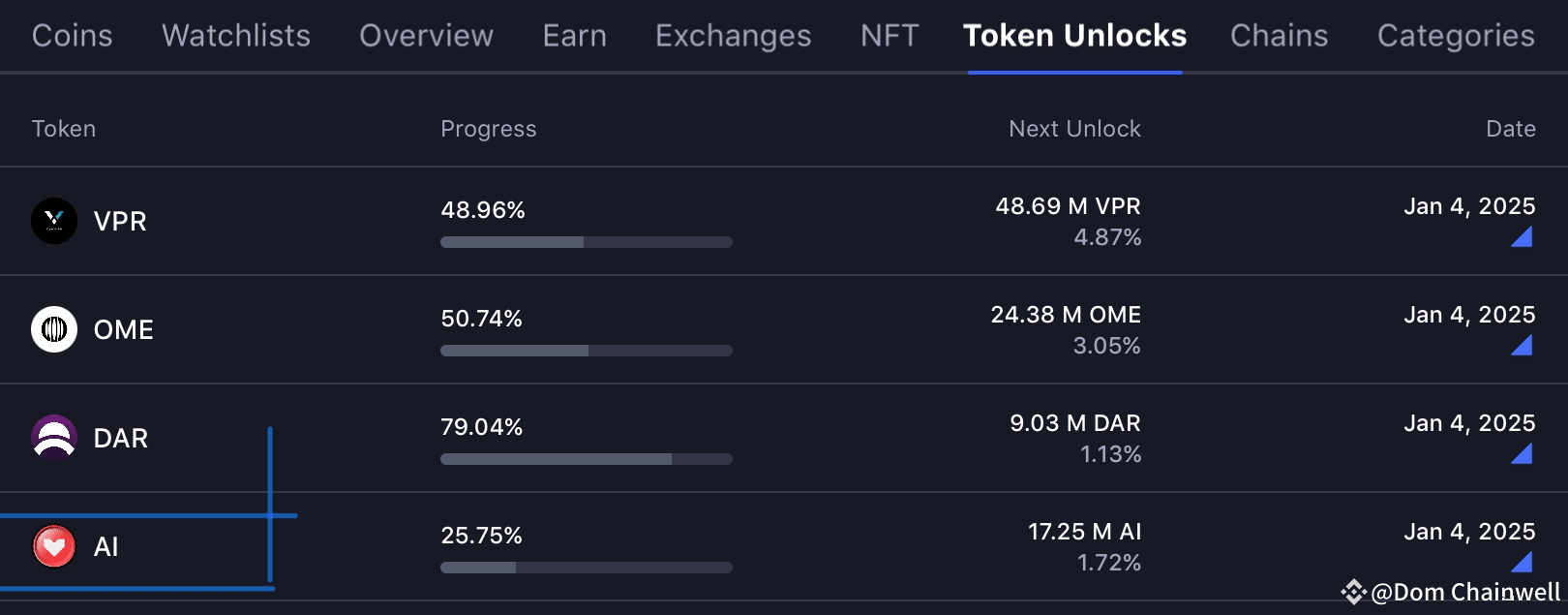Click blue triangle indicator in AI row

[1523, 562]
